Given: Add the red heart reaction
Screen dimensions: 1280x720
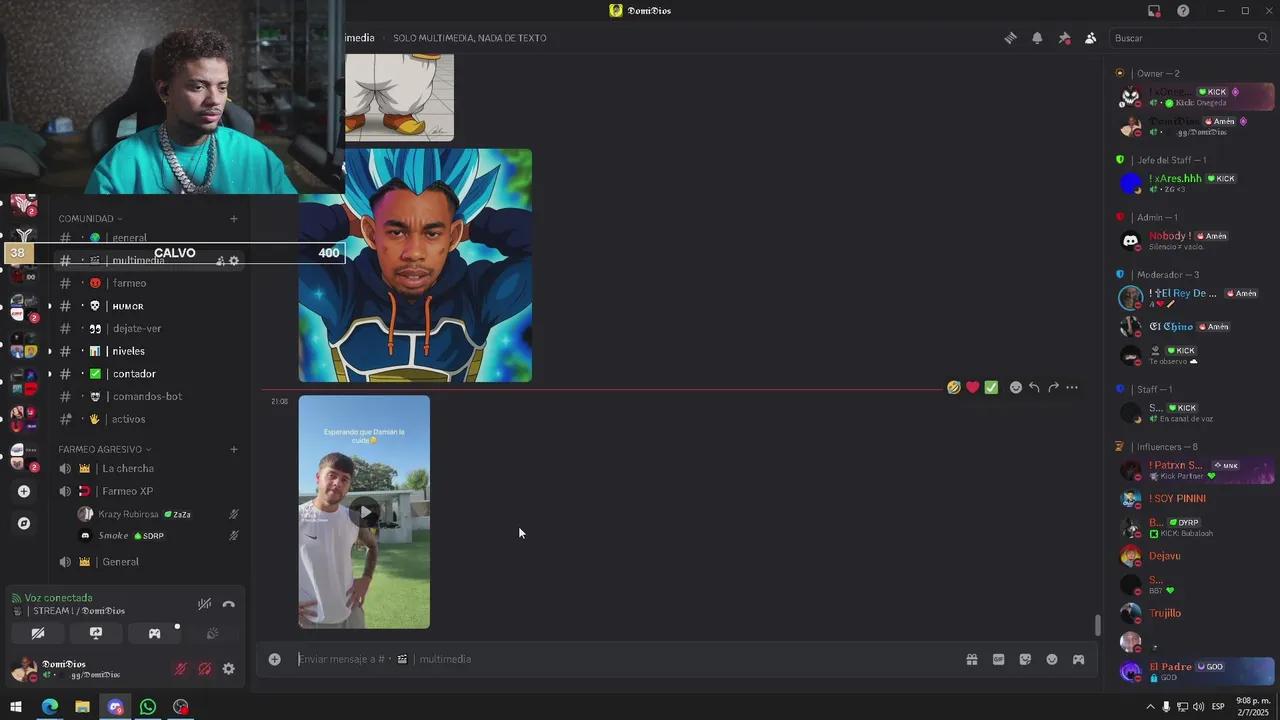Looking at the screenshot, I should [x=972, y=387].
